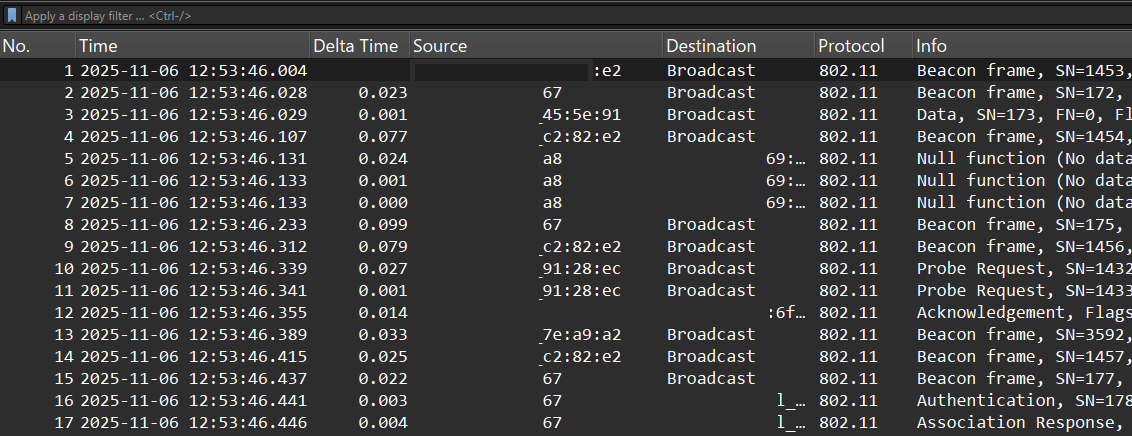The image size is (1132, 436).
Task: Select packet 6 Null function row
Action: (x=566, y=180)
